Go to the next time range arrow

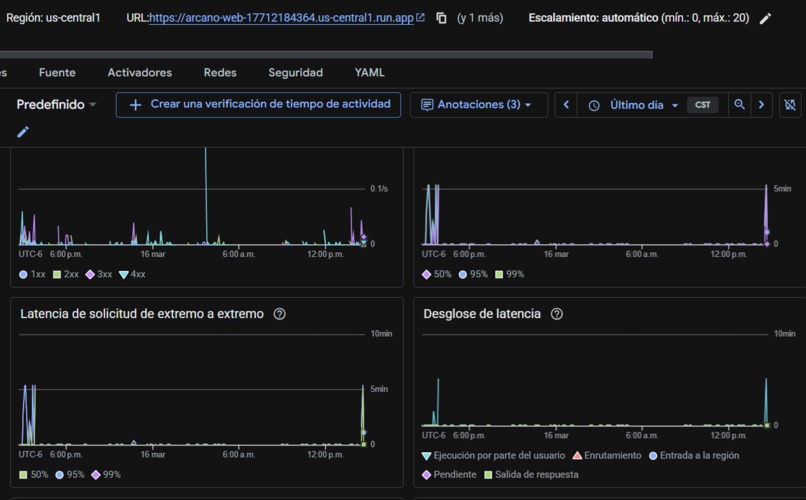coord(761,105)
